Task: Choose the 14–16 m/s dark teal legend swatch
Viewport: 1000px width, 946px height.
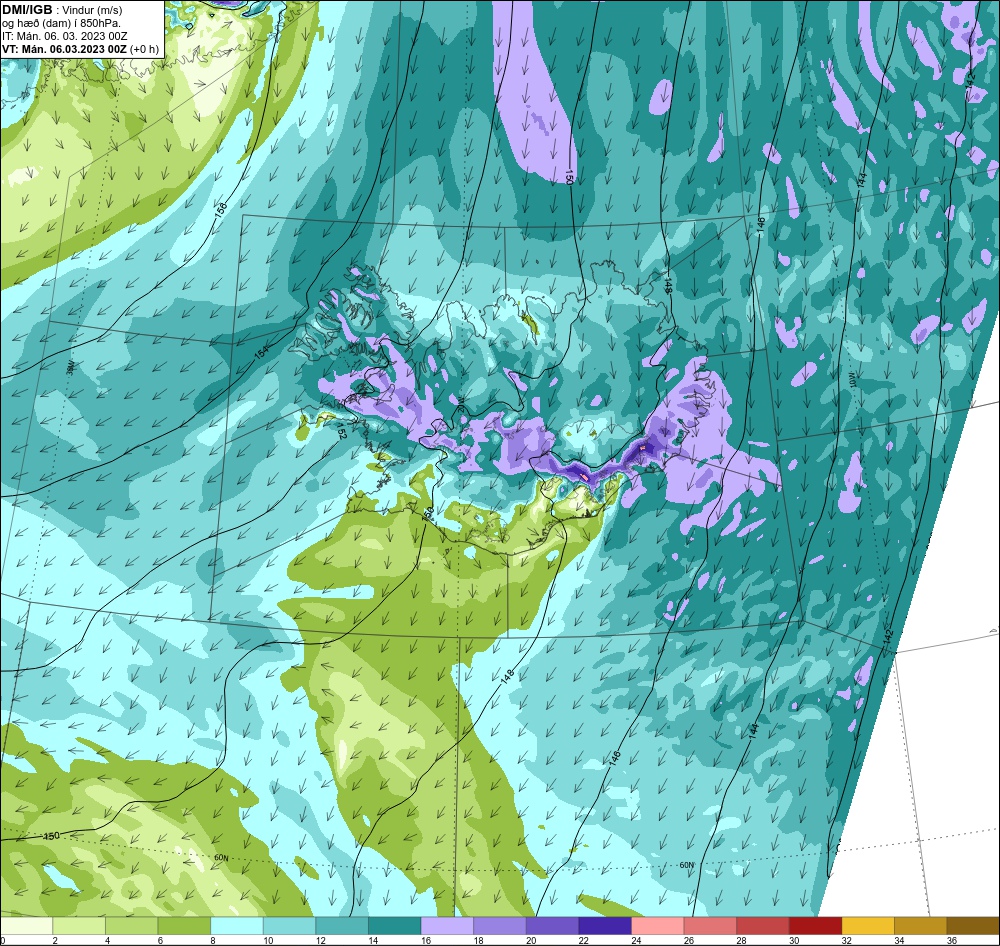Action: (395, 926)
